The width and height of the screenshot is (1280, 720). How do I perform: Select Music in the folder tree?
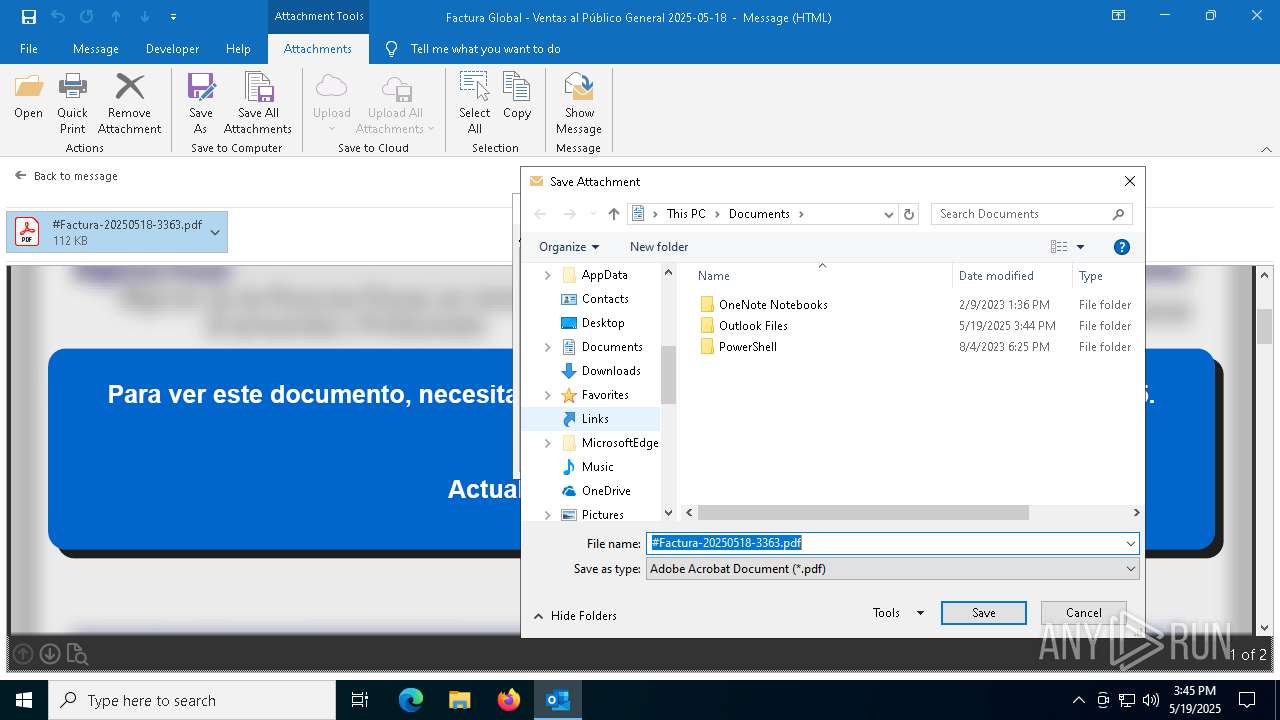tap(597, 467)
